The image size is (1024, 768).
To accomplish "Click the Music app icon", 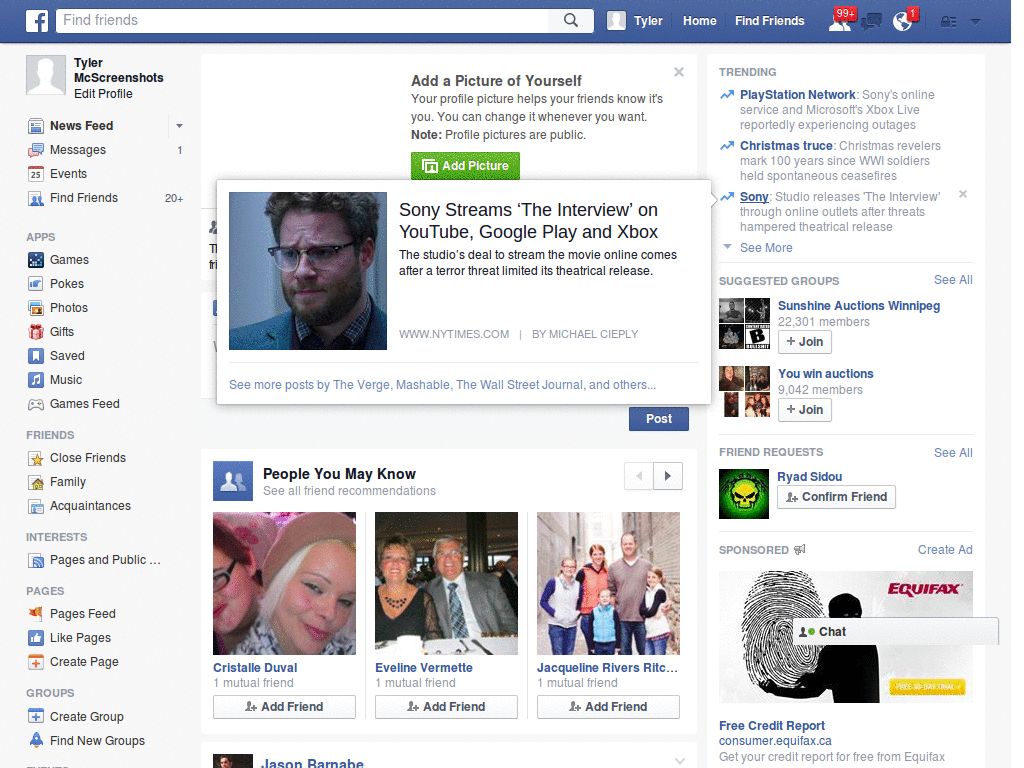I will click(x=36, y=380).
